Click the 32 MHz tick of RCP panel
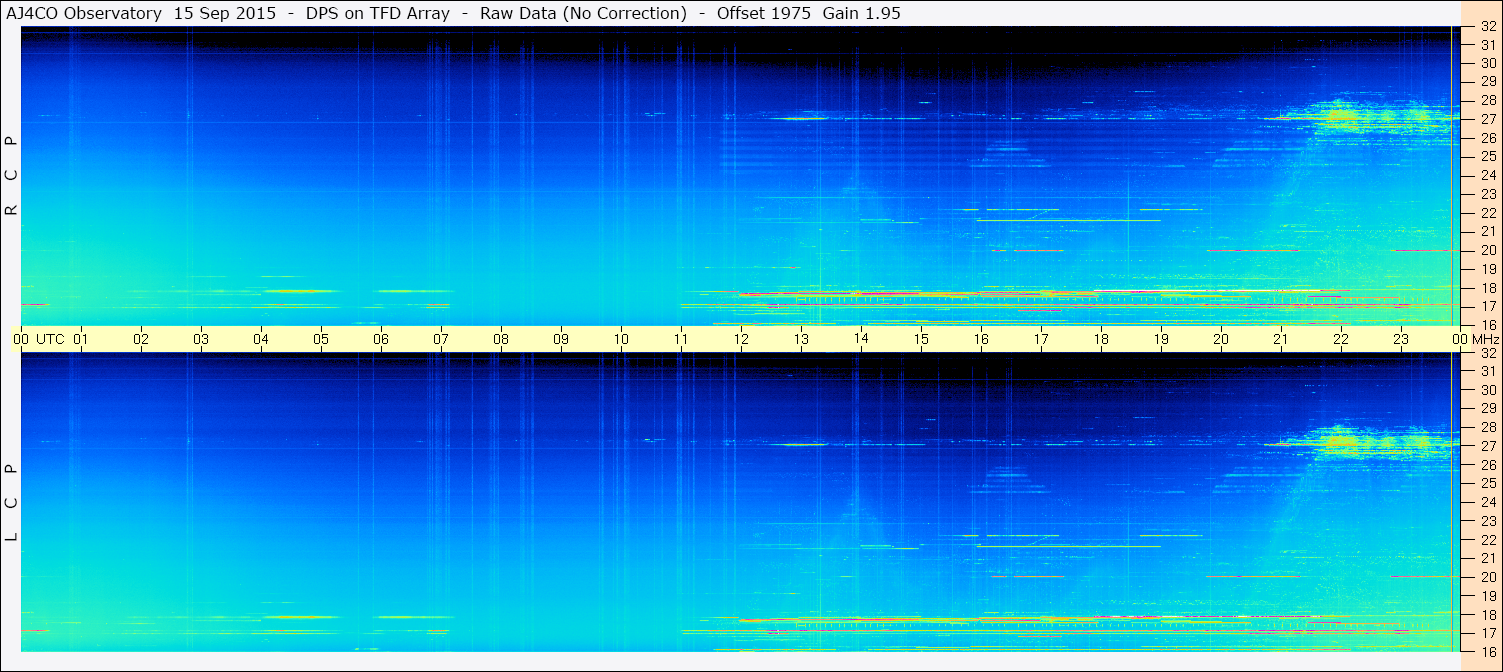Viewport: 1503px width, 672px height. 1488,26
